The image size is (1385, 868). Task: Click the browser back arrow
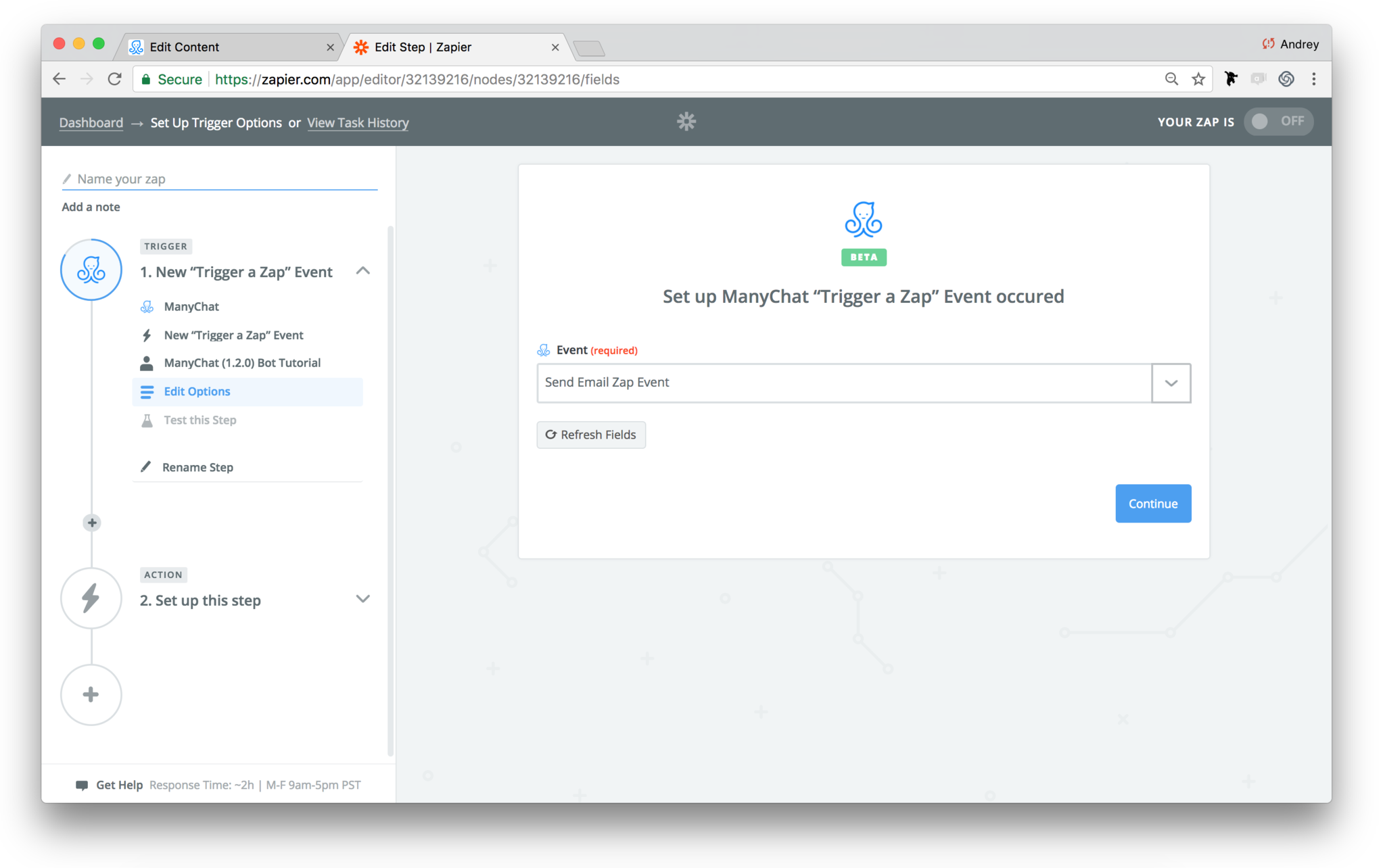coord(60,79)
